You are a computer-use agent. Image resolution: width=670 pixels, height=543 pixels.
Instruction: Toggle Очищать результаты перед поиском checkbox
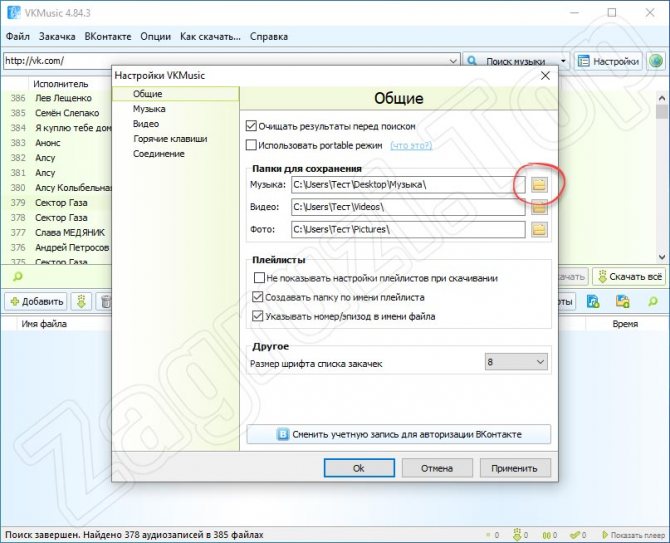click(251, 126)
